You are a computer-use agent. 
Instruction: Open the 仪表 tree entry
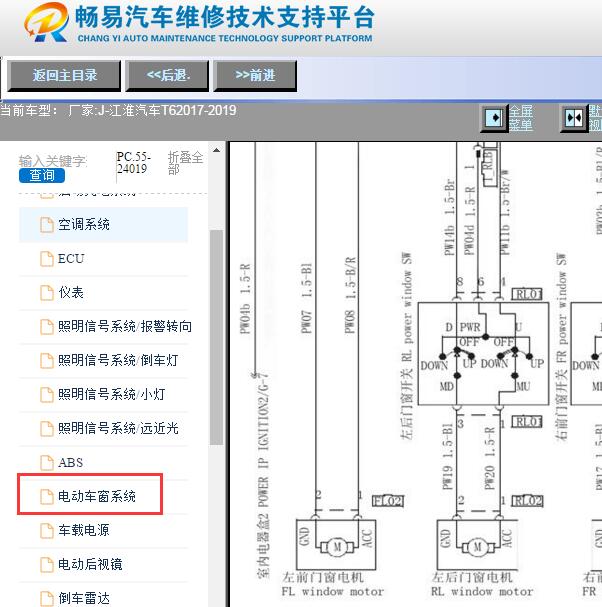71,292
